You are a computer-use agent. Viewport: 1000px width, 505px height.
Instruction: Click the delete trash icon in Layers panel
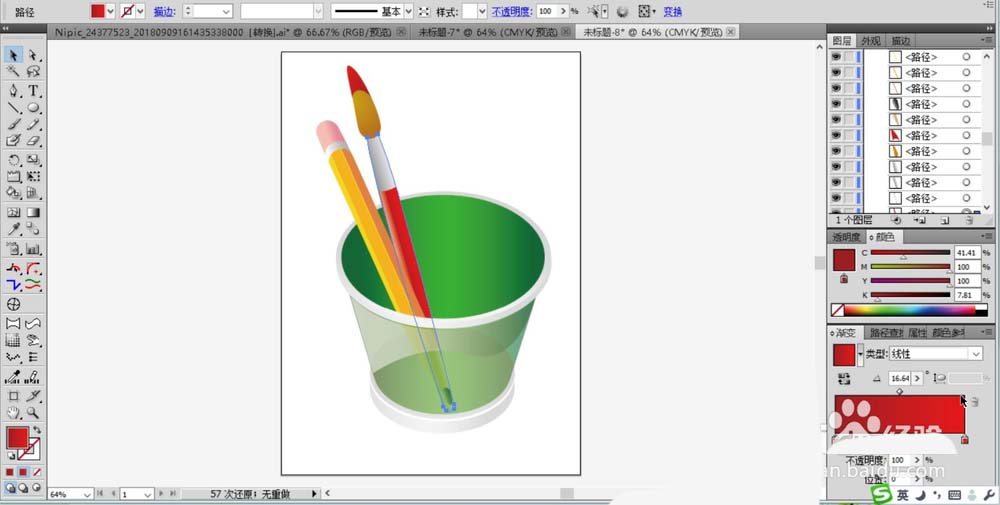click(x=969, y=220)
